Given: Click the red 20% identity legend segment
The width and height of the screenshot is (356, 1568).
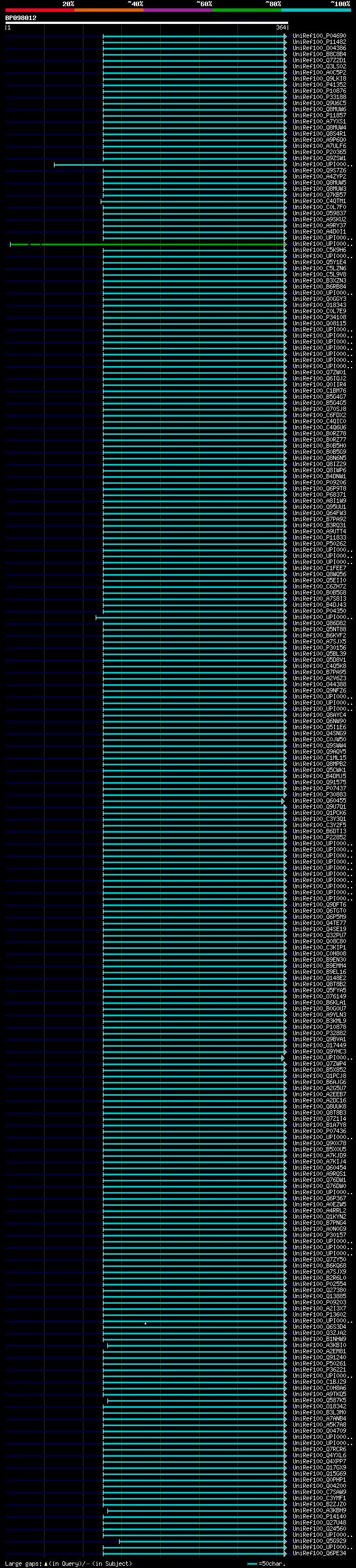Looking at the screenshot, I should point(39,10).
